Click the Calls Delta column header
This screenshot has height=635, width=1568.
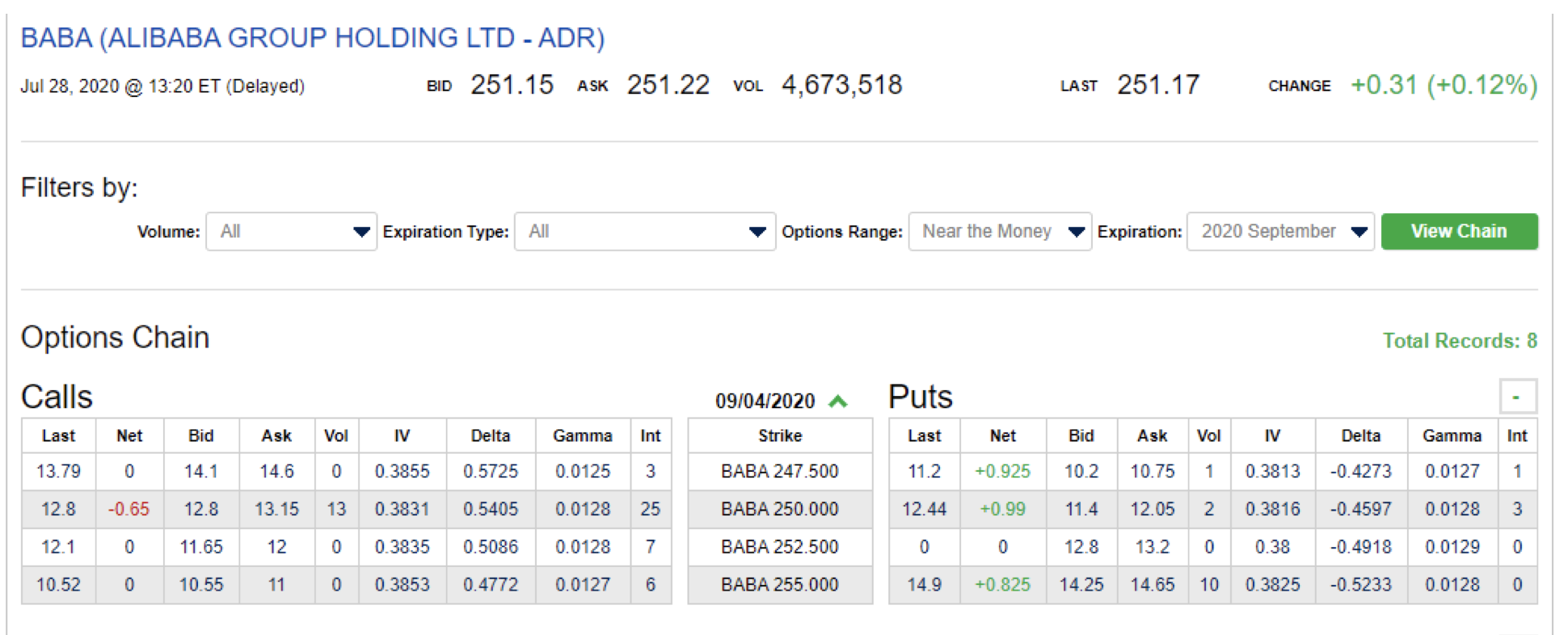click(x=491, y=435)
